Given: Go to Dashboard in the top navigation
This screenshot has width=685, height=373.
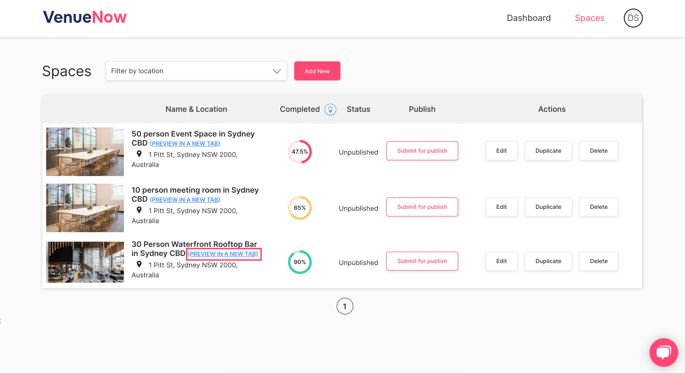Looking at the screenshot, I should [x=529, y=18].
